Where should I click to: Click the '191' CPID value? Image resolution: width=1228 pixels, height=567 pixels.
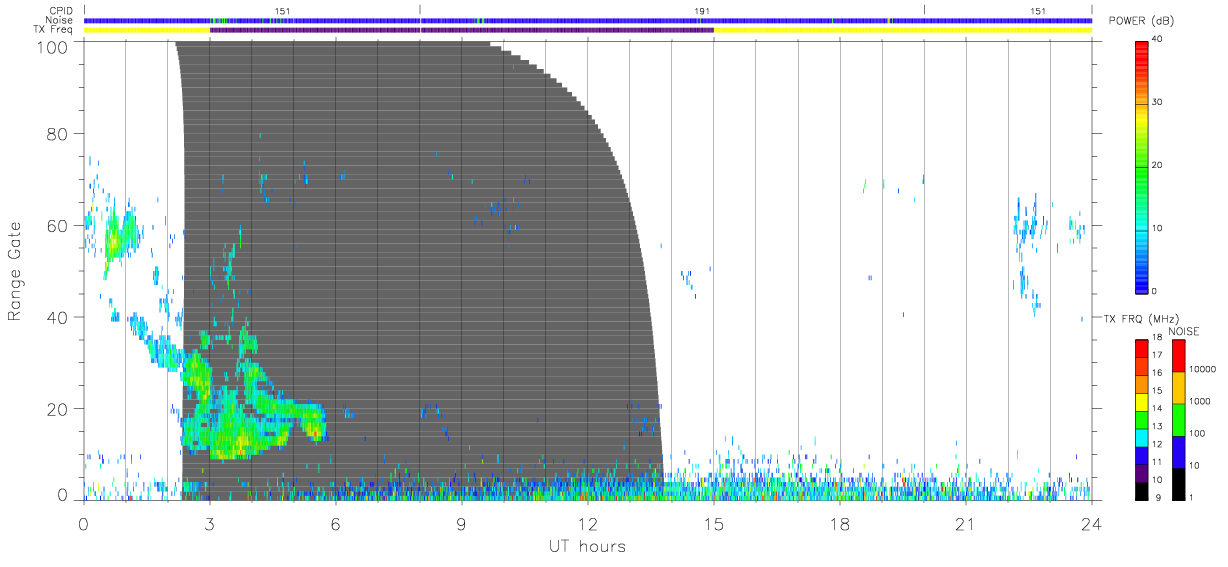(x=702, y=11)
